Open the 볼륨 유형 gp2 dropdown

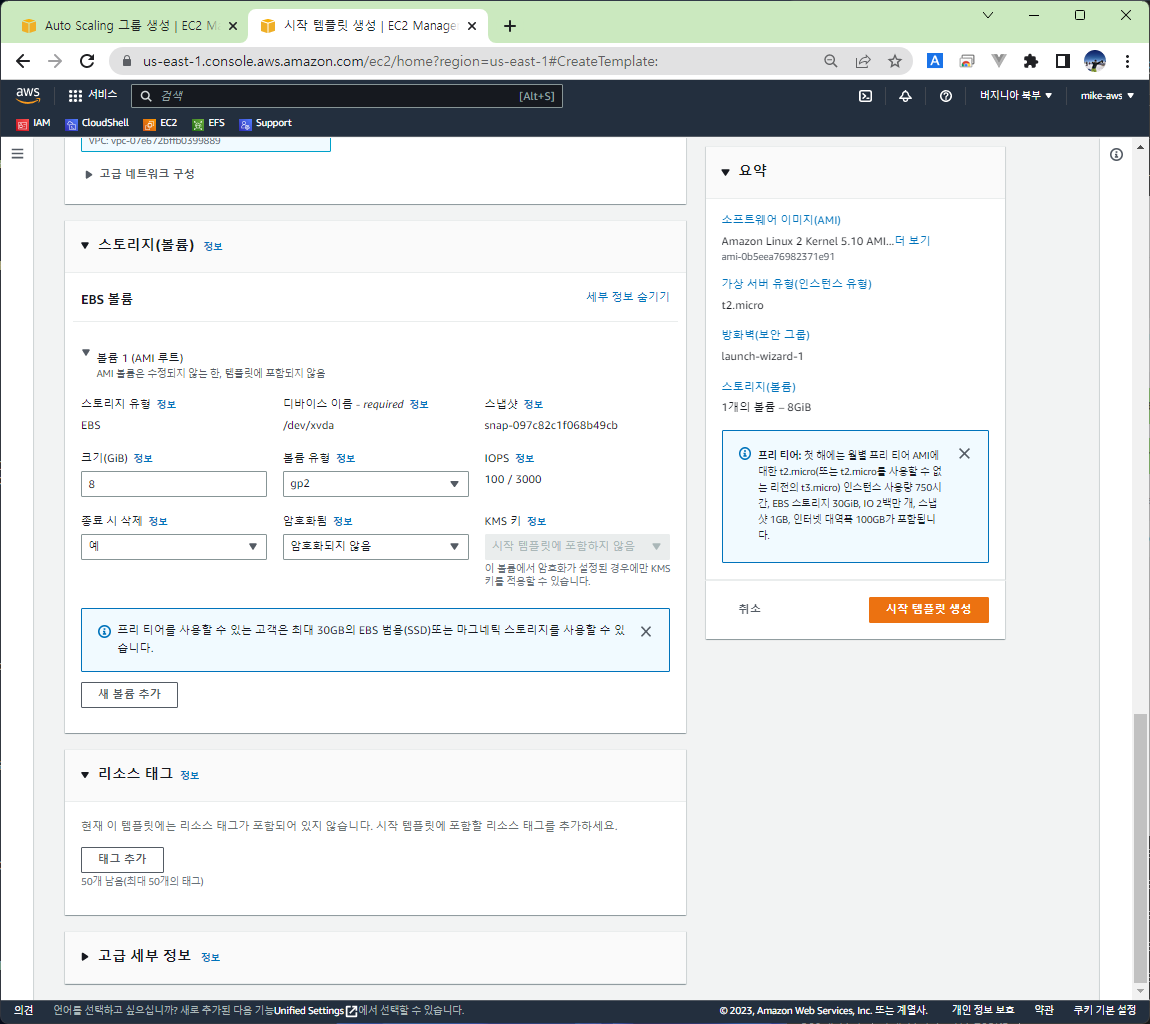click(376, 484)
